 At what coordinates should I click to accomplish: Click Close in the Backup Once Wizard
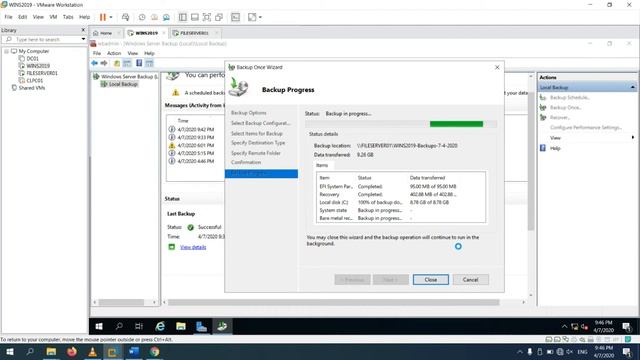point(431,280)
